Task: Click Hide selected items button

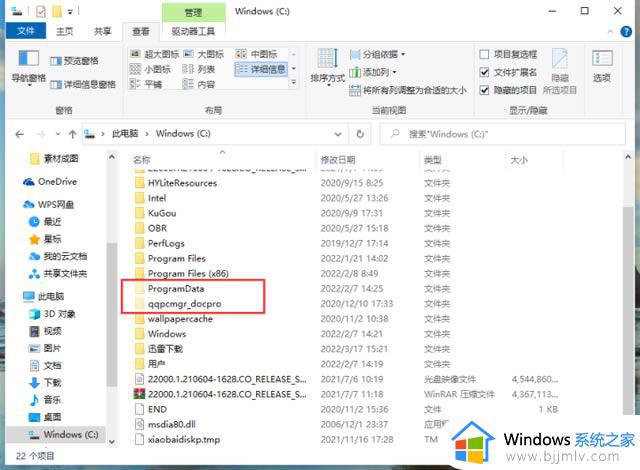Action: click(560, 71)
